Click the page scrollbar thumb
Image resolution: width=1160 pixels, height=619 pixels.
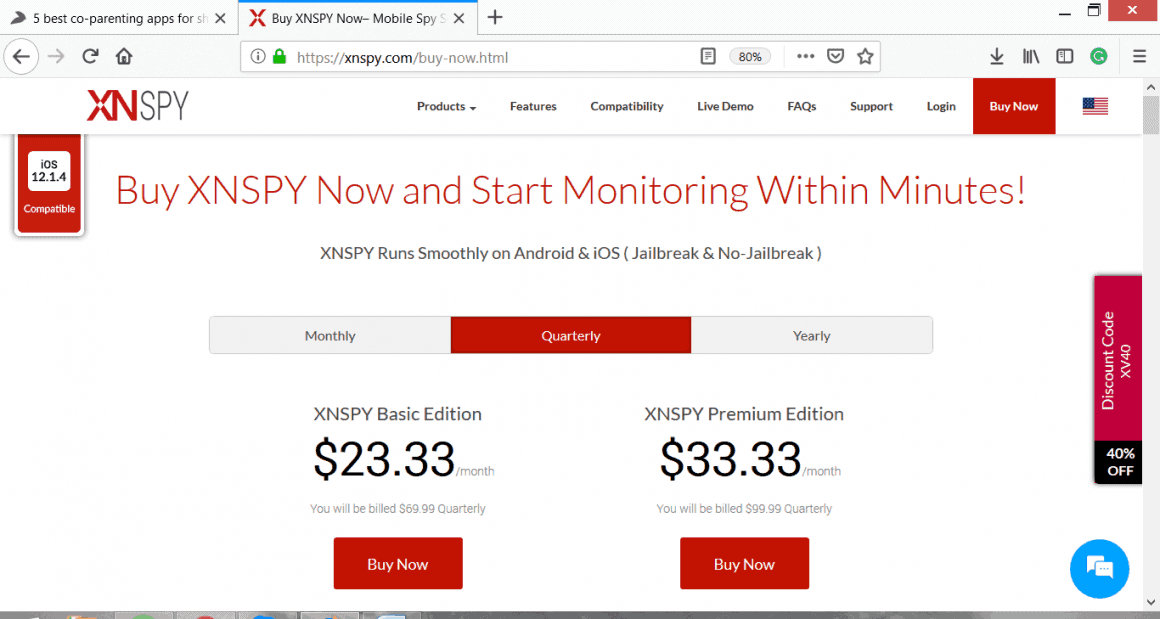pyautogui.click(x=1151, y=115)
